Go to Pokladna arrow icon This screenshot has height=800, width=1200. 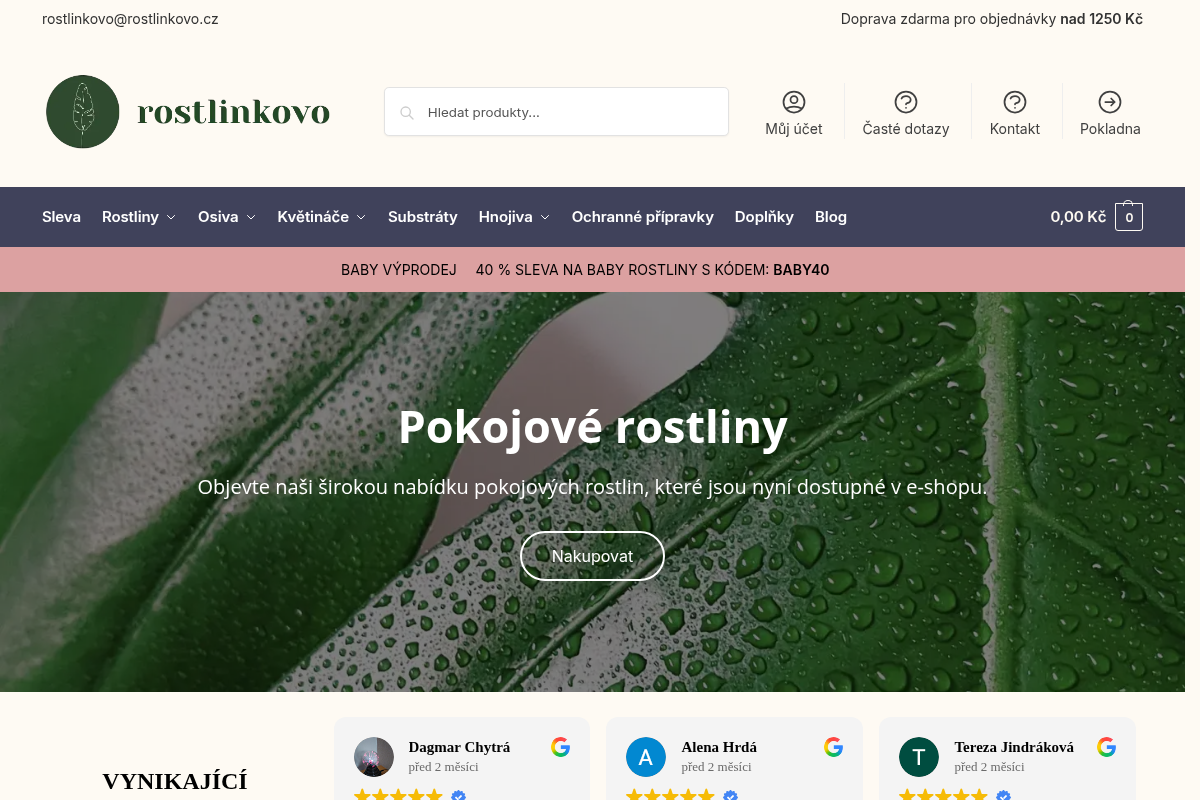(x=1110, y=102)
